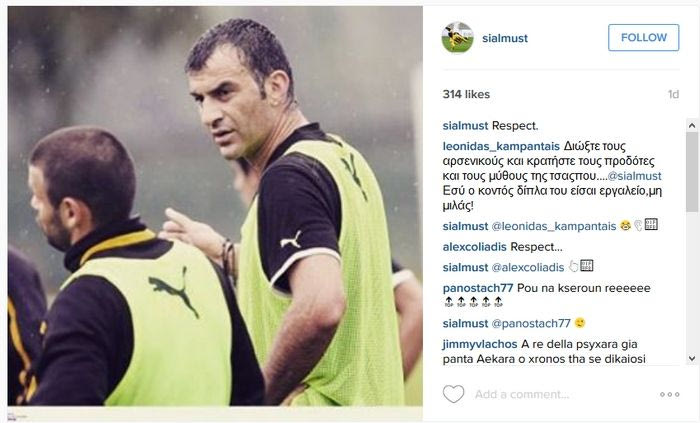Open leonidas_kampantais commenter profile
Image resolution: width=700 pixels, height=423 pixels.
(501, 146)
